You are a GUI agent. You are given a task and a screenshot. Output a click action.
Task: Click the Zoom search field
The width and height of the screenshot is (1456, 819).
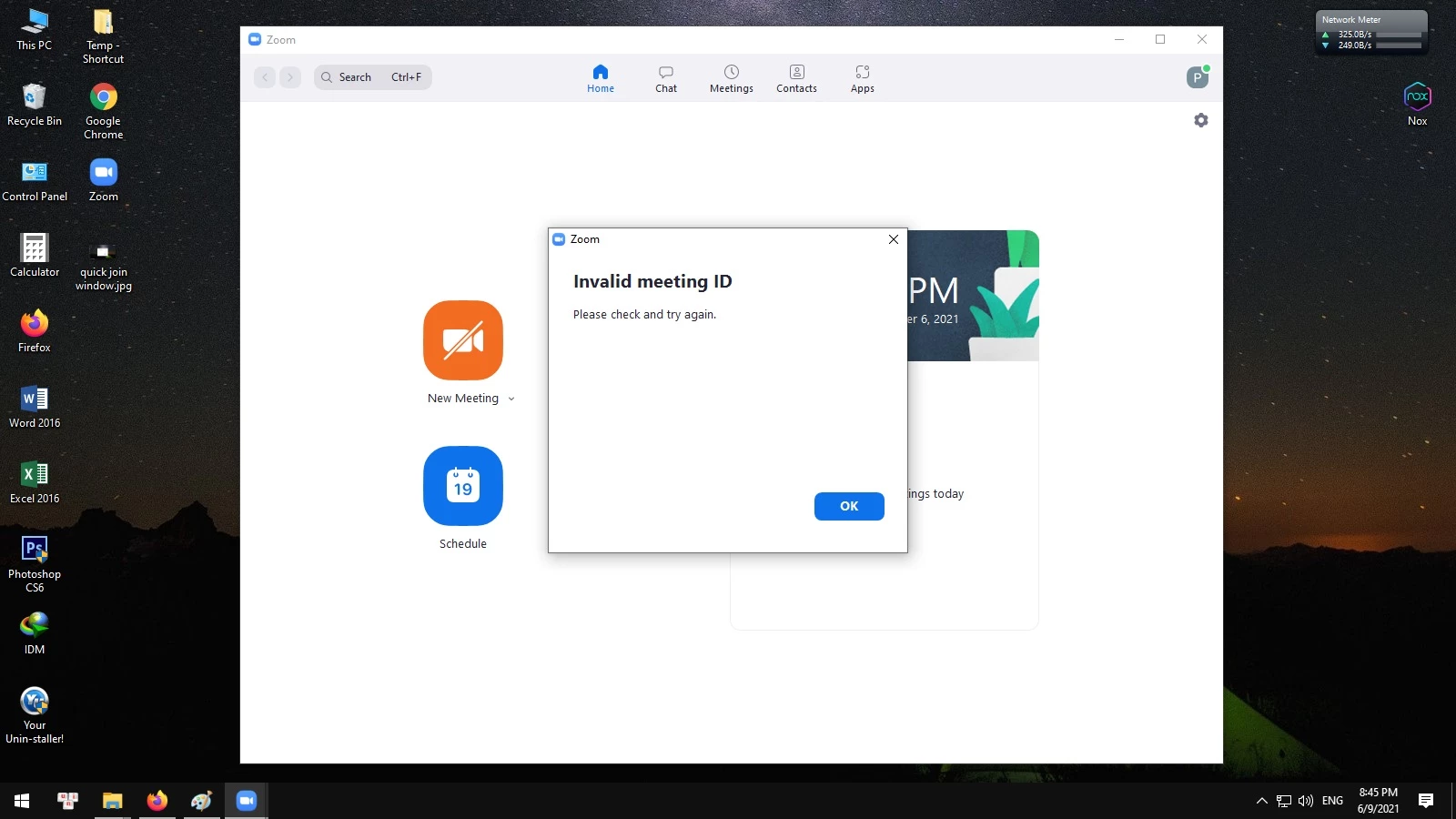point(373,77)
